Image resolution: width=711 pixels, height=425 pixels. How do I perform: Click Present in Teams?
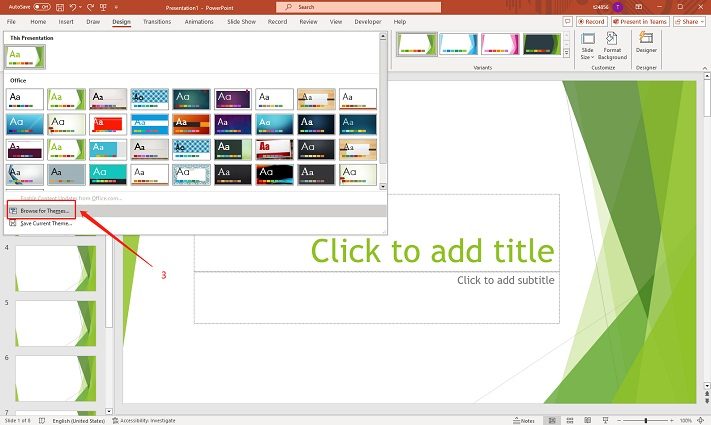pyautogui.click(x=640, y=21)
